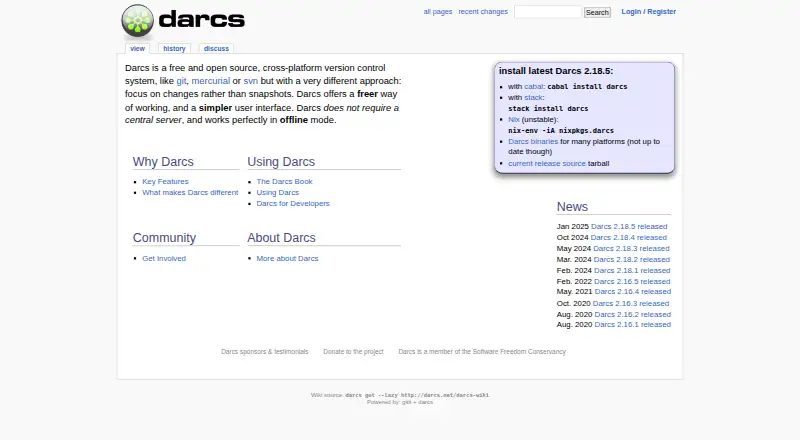Click the Why Darcs heading

tap(163, 162)
